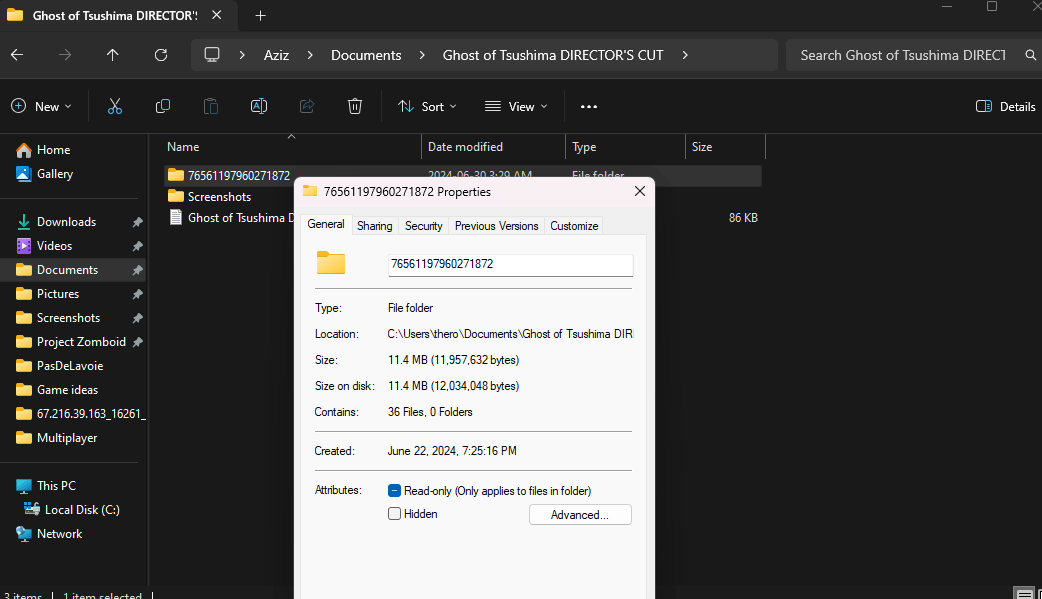Open the Sort dropdown menu
Image resolution: width=1042 pixels, height=599 pixels.
[x=427, y=106]
